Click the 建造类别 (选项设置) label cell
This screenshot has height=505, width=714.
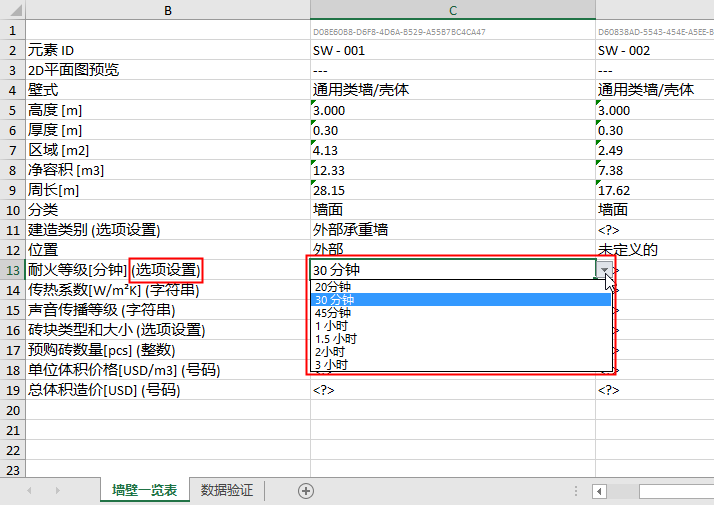(168, 230)
